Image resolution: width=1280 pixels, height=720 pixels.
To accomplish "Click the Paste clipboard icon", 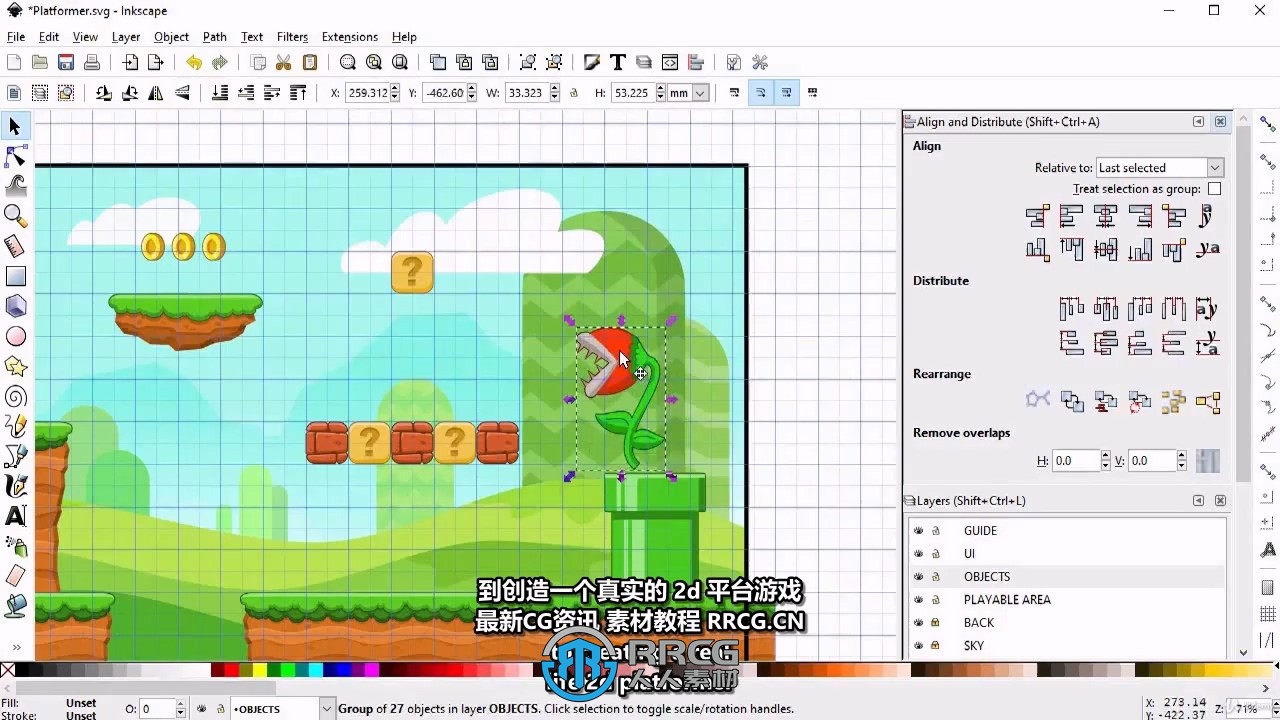I will point(310,62).
